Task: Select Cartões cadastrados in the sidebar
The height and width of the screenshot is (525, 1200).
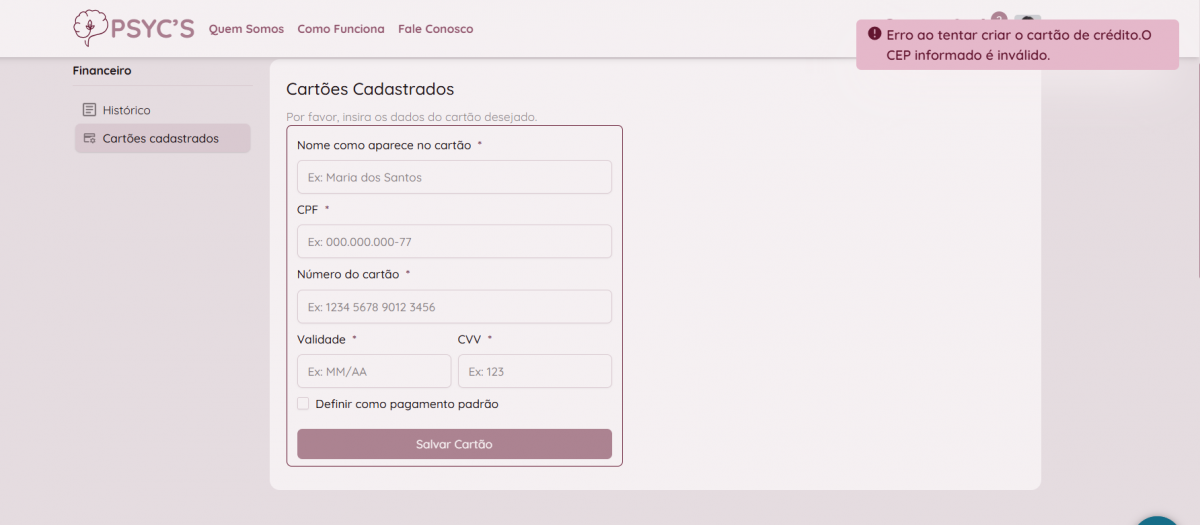Action: click(x=162, y=139)
